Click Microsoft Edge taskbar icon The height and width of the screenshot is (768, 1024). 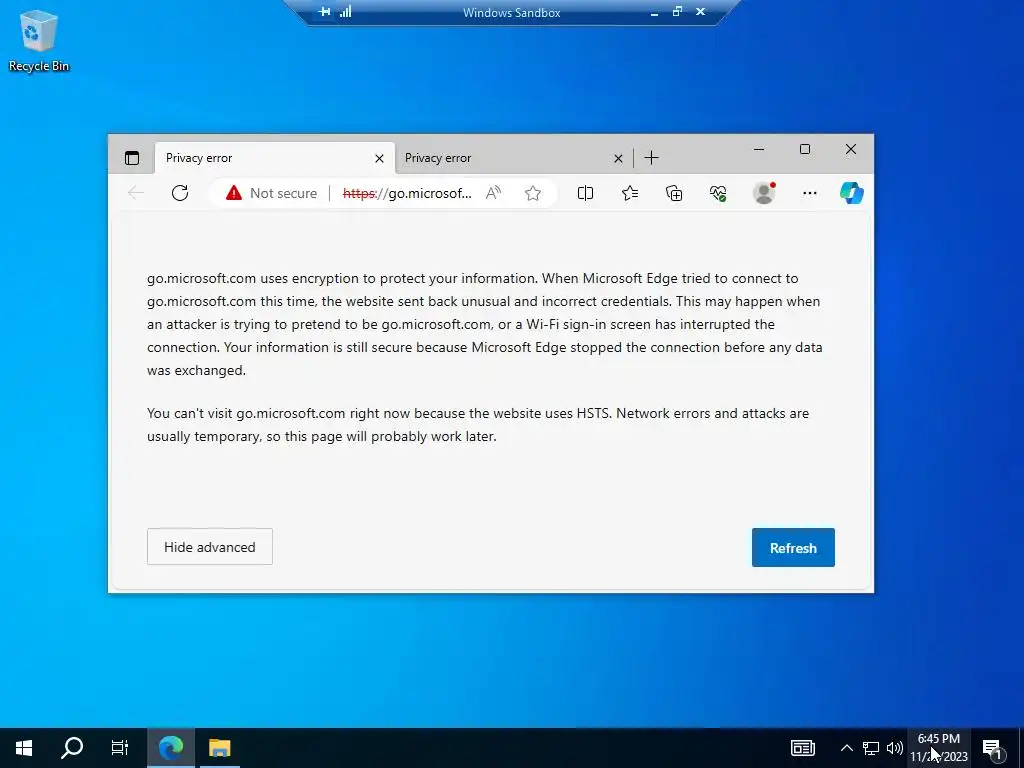171,748
